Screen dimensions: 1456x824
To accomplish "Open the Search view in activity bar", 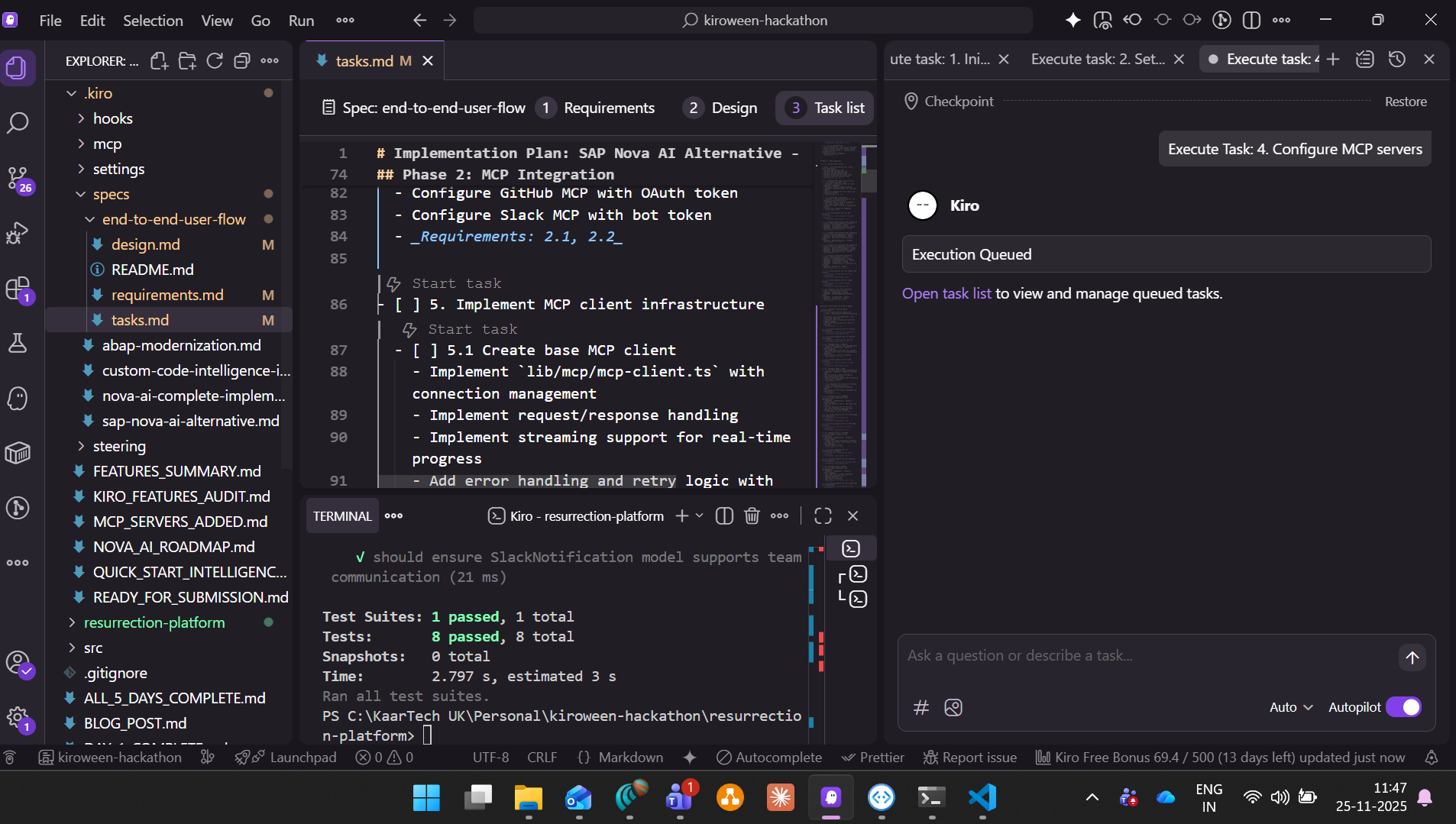I will pyautogui.click(x=18, y=123).
